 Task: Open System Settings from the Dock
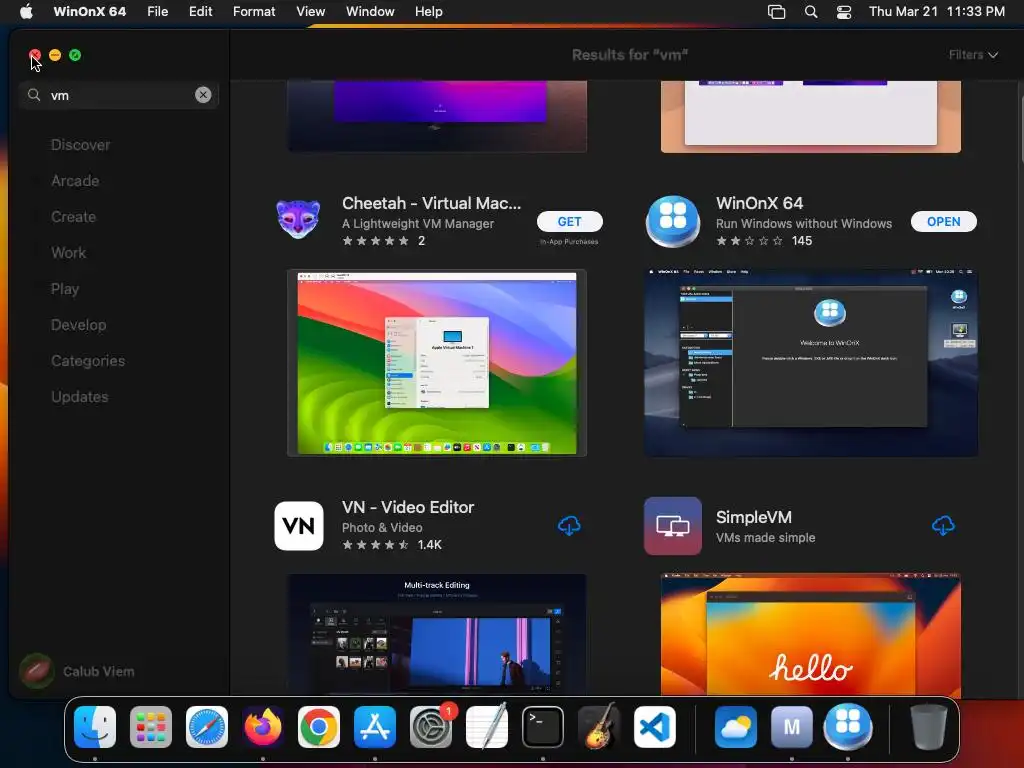[x=431, y=727]
